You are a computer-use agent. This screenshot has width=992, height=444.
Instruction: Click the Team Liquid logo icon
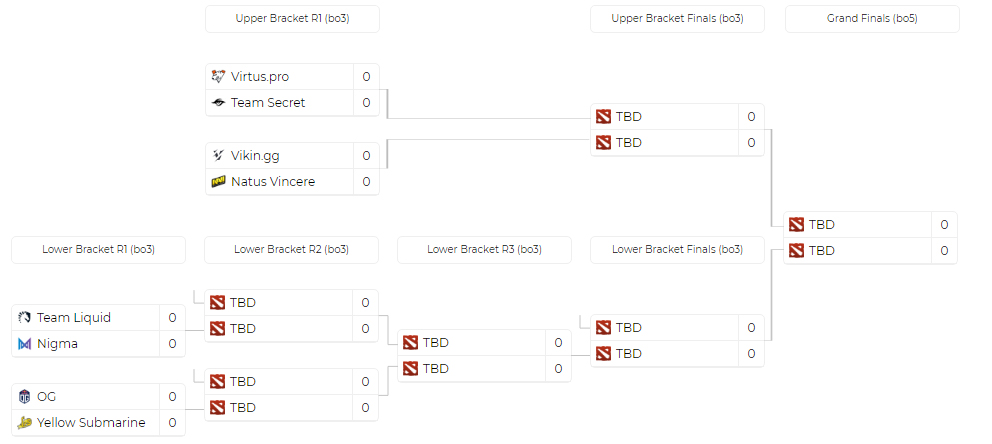(25, 318)
